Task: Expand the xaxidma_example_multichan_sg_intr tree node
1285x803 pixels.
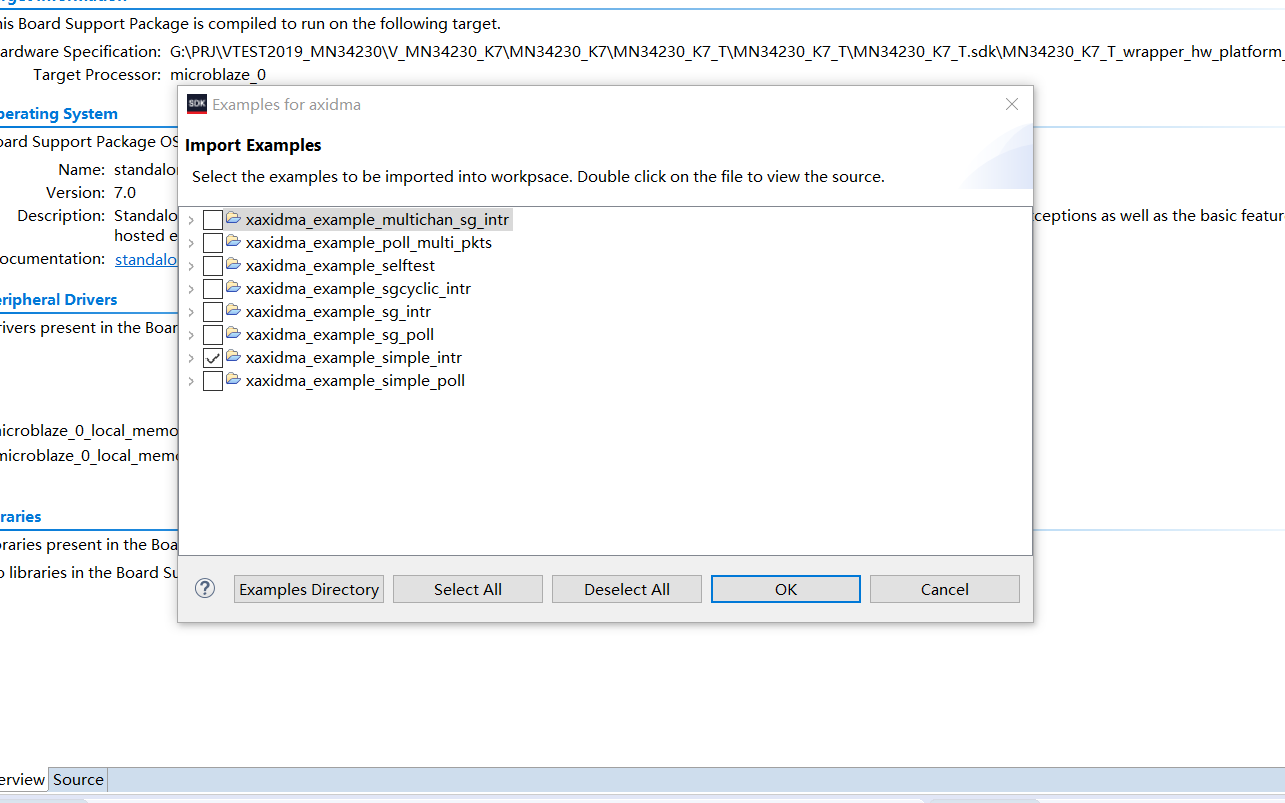Action: pyautogui.click(x=191, y=219)
